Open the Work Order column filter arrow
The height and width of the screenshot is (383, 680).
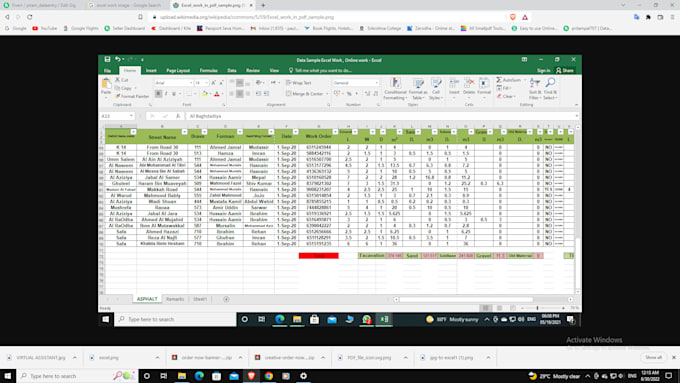coord(335,132)
